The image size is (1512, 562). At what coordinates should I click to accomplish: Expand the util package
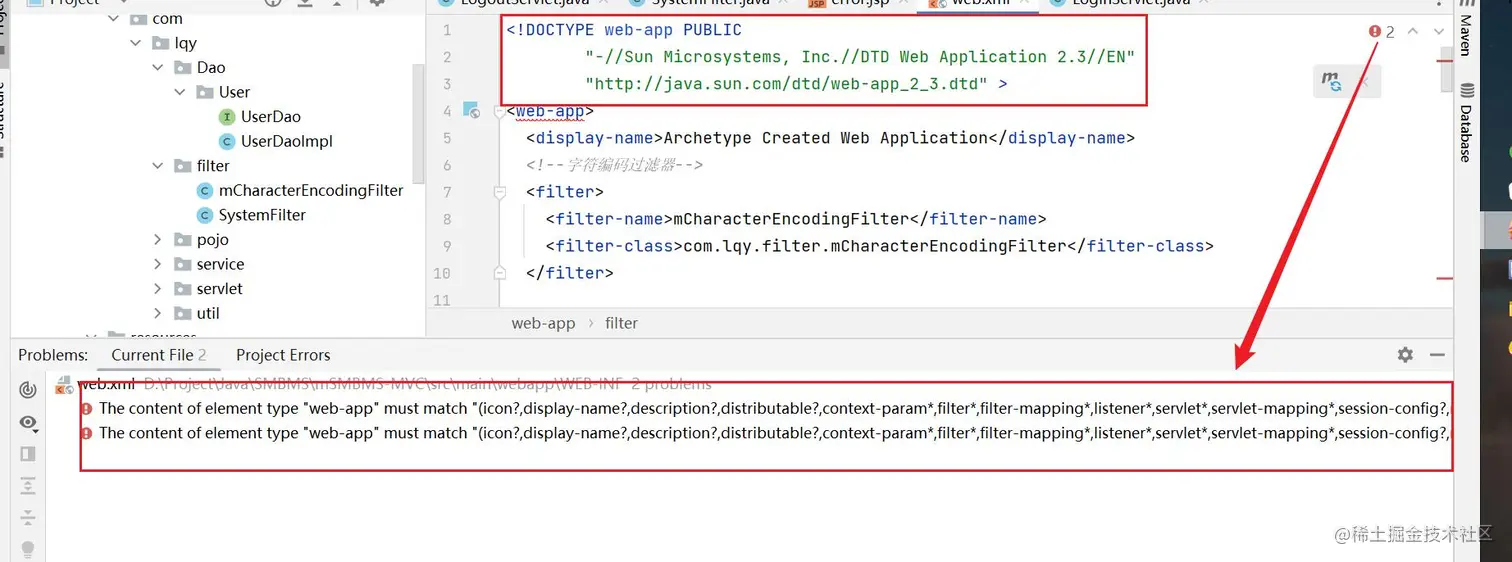pyautogui.click(x=158, y=313)
